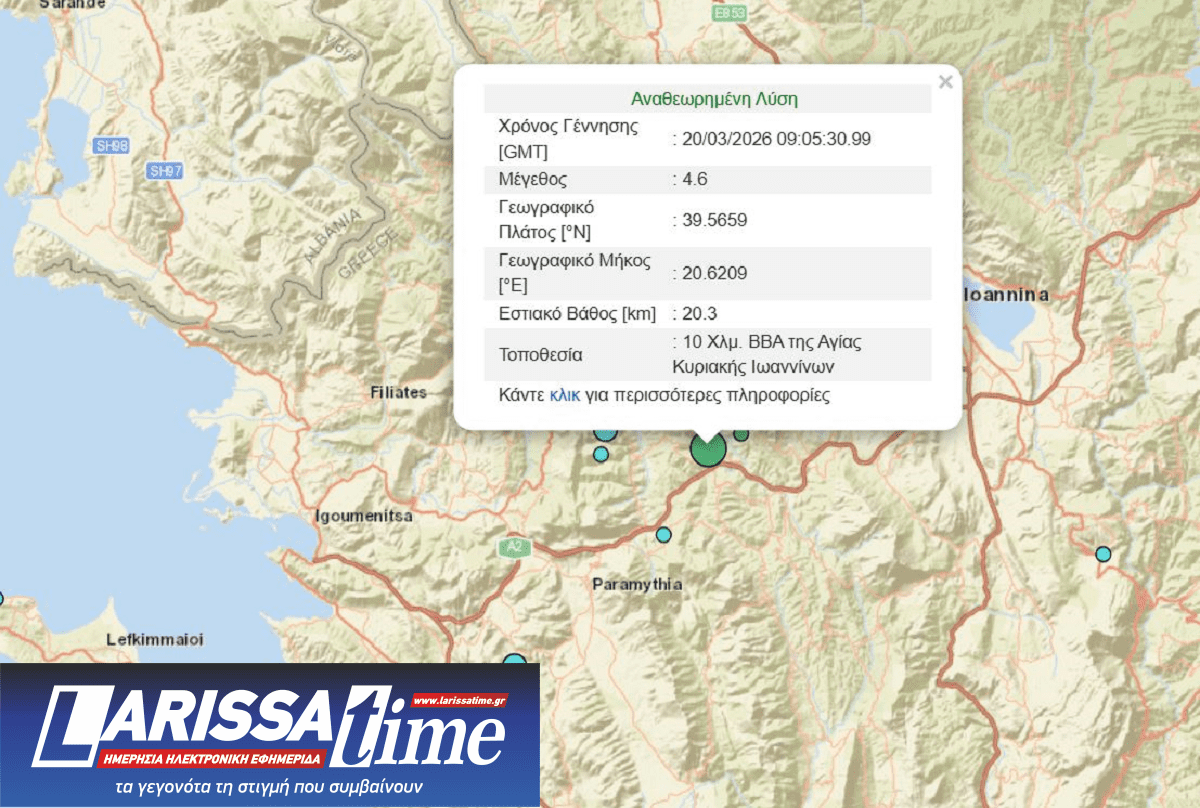Click the 'Αναθεωρημένη Λύση' popup header

[x=714, y=99]
